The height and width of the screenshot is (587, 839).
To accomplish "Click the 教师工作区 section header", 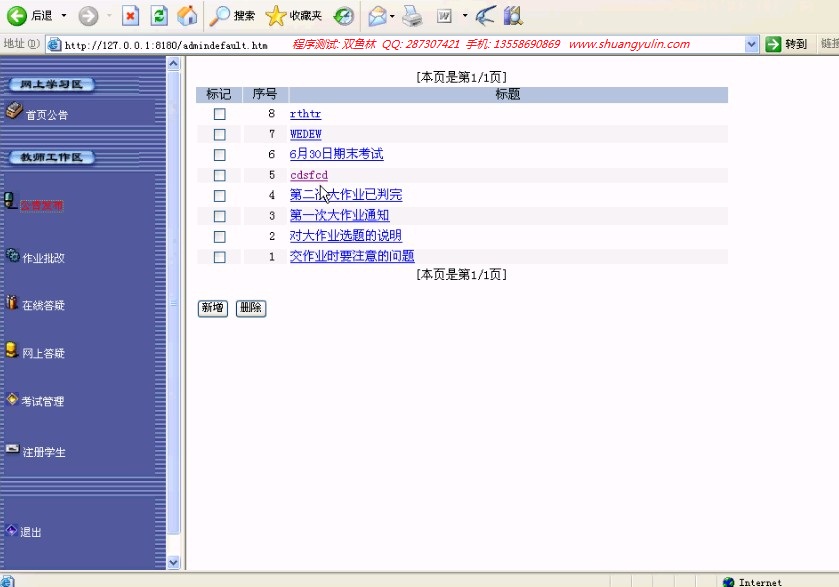I will click(51, 157).
